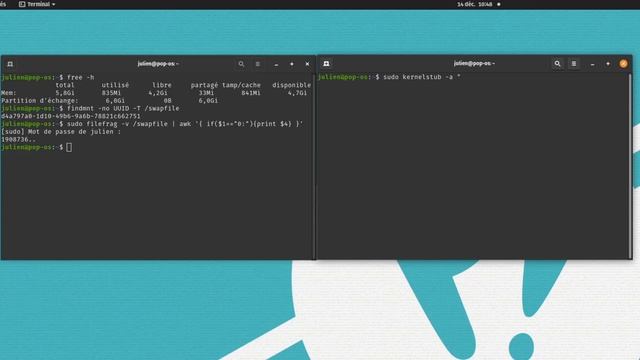Click the 'free -h' command text
Screen dimensions: 640x360
pos(80,77)
